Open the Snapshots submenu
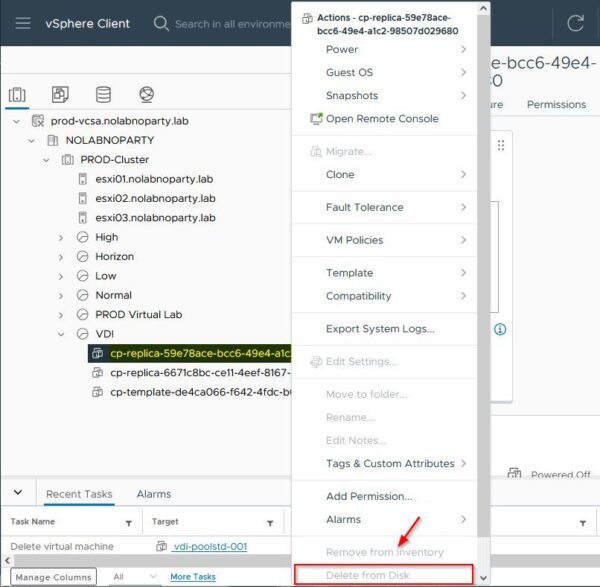 pos(385,95)
